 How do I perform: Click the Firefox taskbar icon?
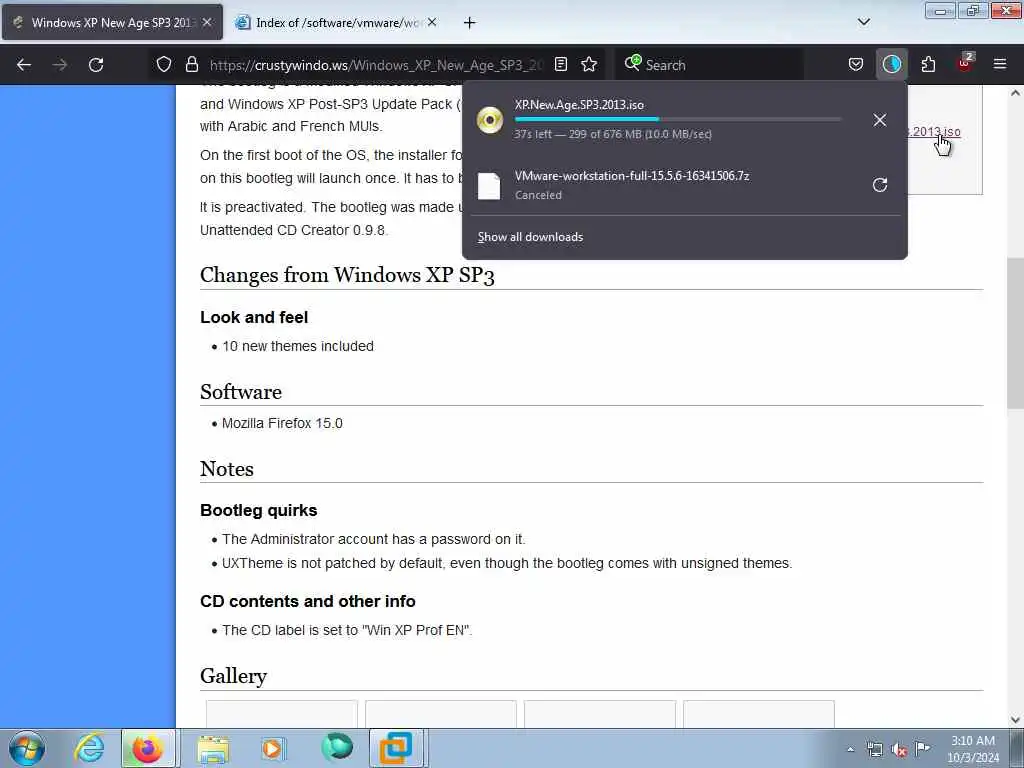tap(148, 748)
